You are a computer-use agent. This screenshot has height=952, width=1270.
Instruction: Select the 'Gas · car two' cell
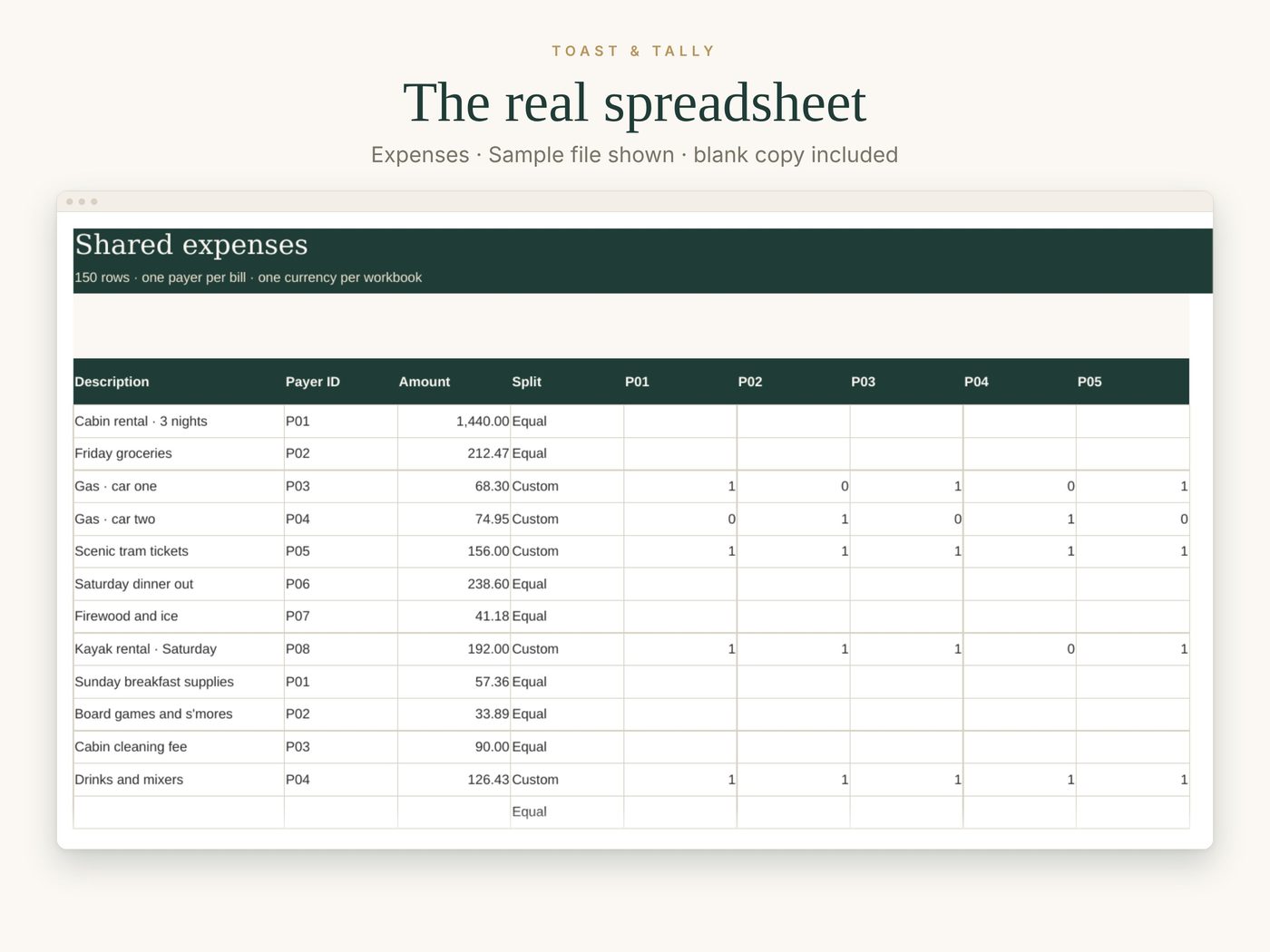(x=179, y=520)
